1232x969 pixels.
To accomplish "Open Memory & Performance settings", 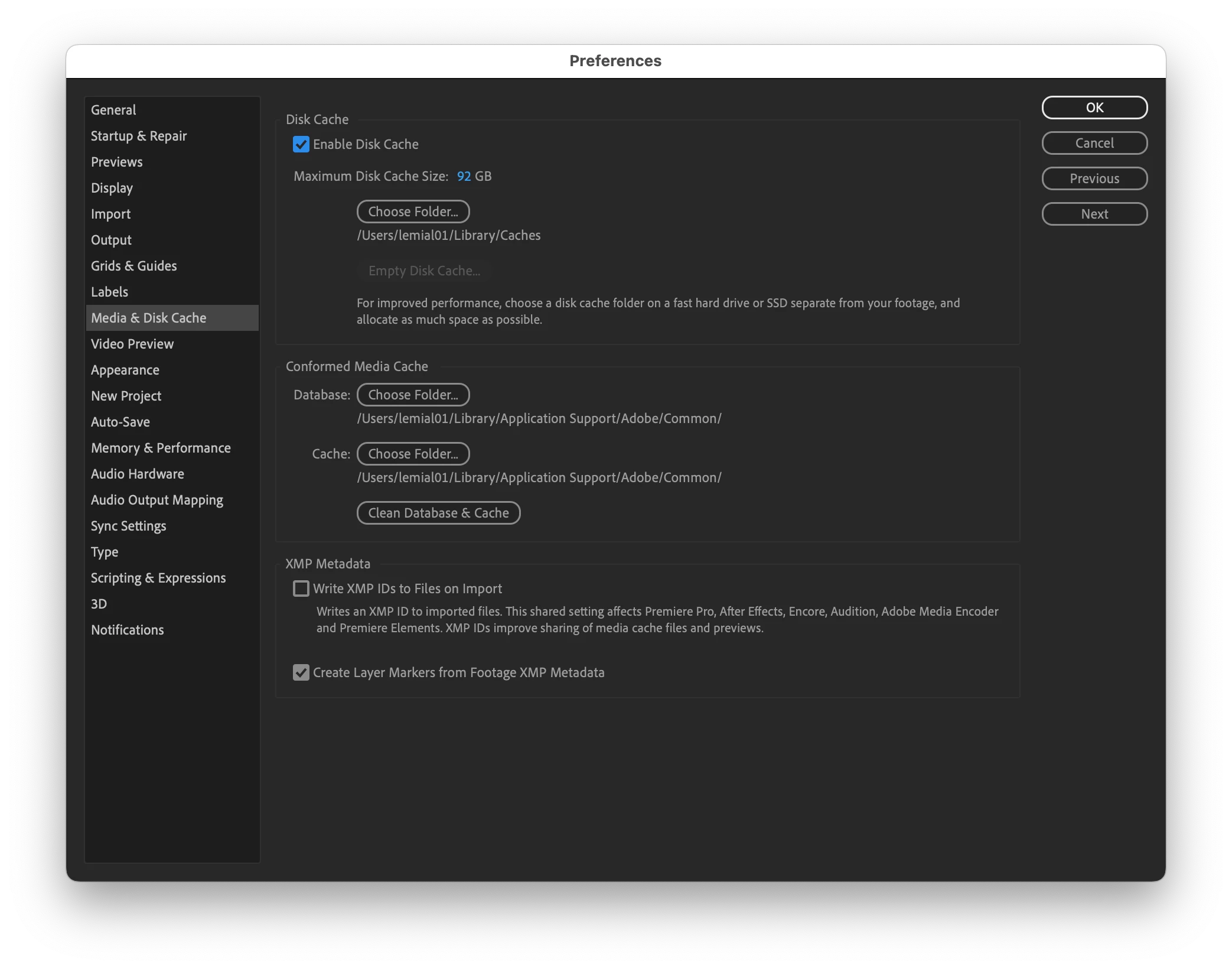I will 161,448.
